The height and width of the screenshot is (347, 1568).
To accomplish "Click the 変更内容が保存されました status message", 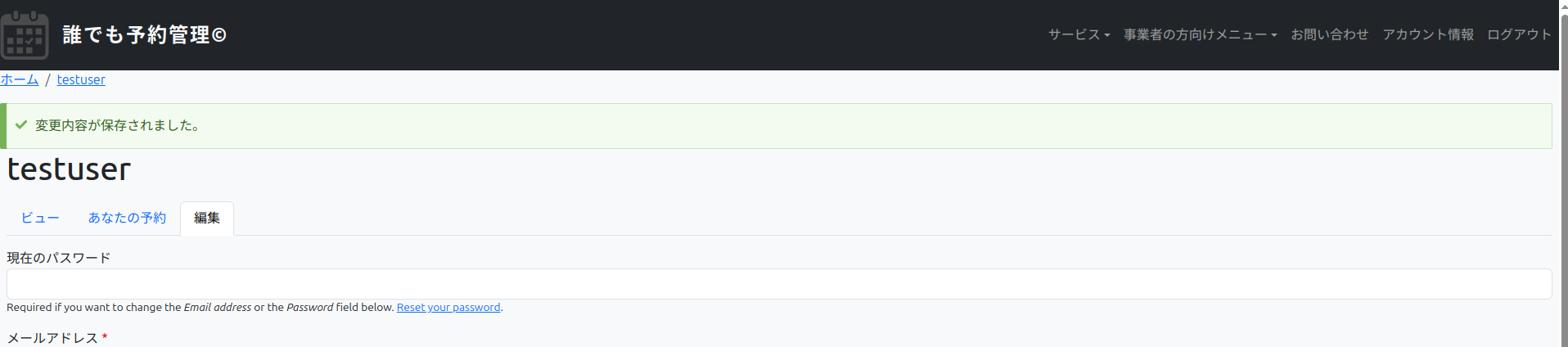I will click(118, 125).
